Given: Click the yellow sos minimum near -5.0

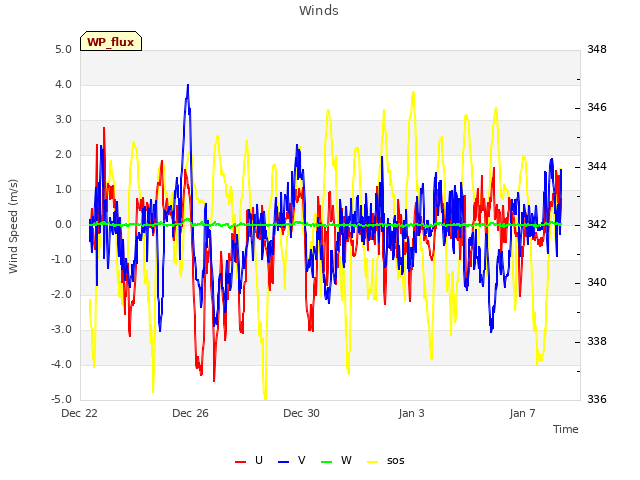Looking at the screenshot, I should (x=265, y=398).
